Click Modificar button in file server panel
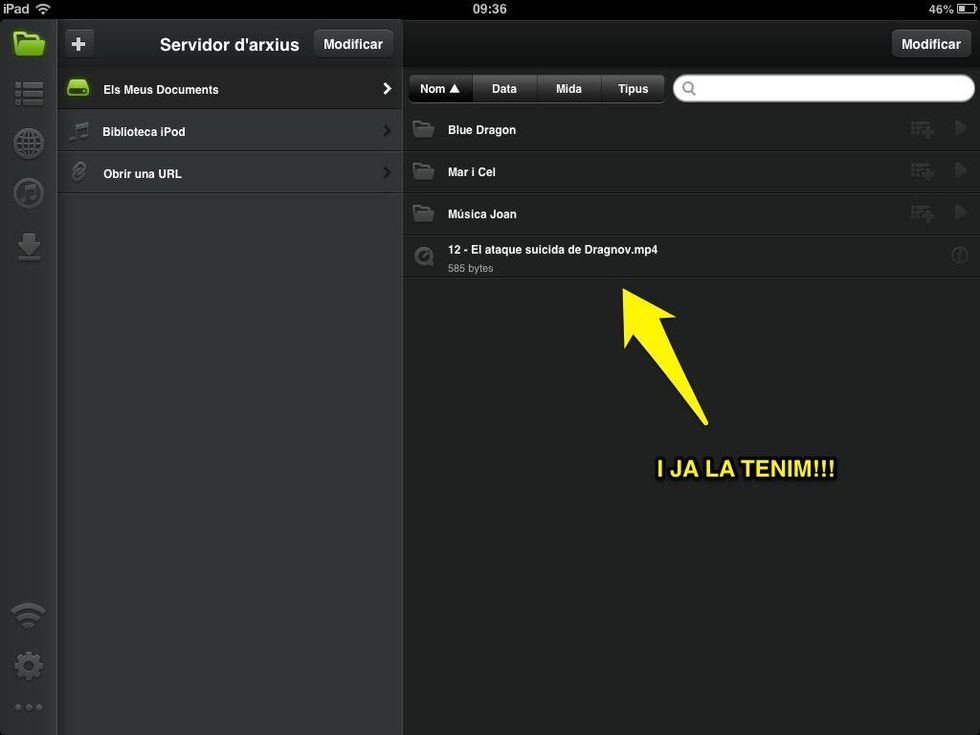Screen dimensions: 980x735 click(x=353, y=44)
